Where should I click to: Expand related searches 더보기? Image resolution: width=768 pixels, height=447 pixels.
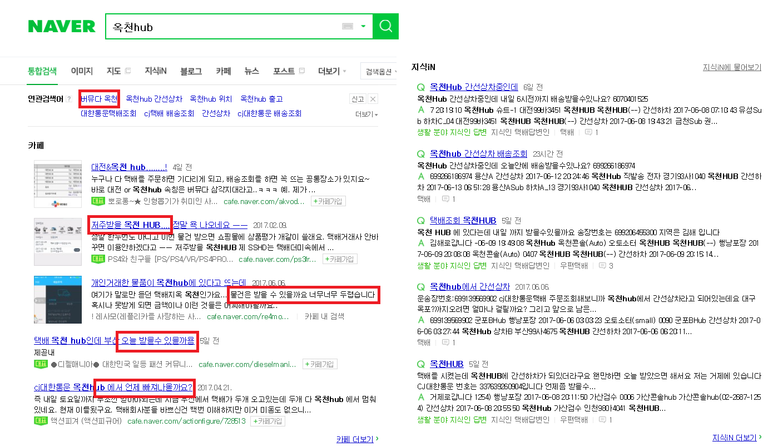366,114
